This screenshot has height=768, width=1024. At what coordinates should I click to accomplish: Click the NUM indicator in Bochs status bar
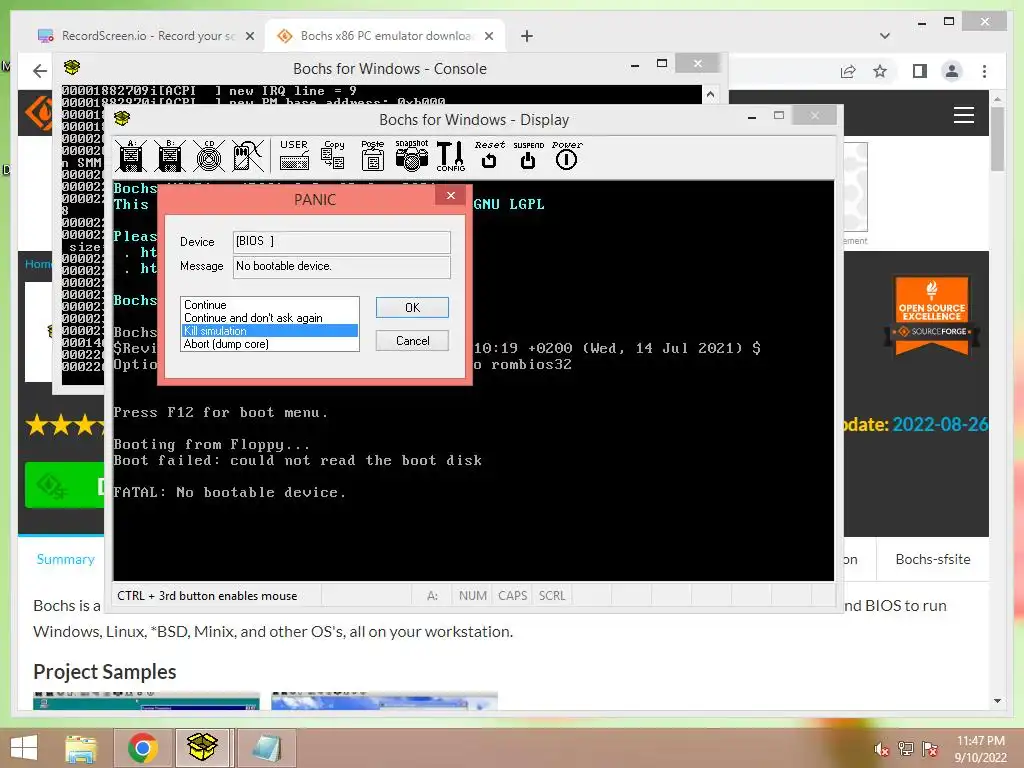click(472, 596)
